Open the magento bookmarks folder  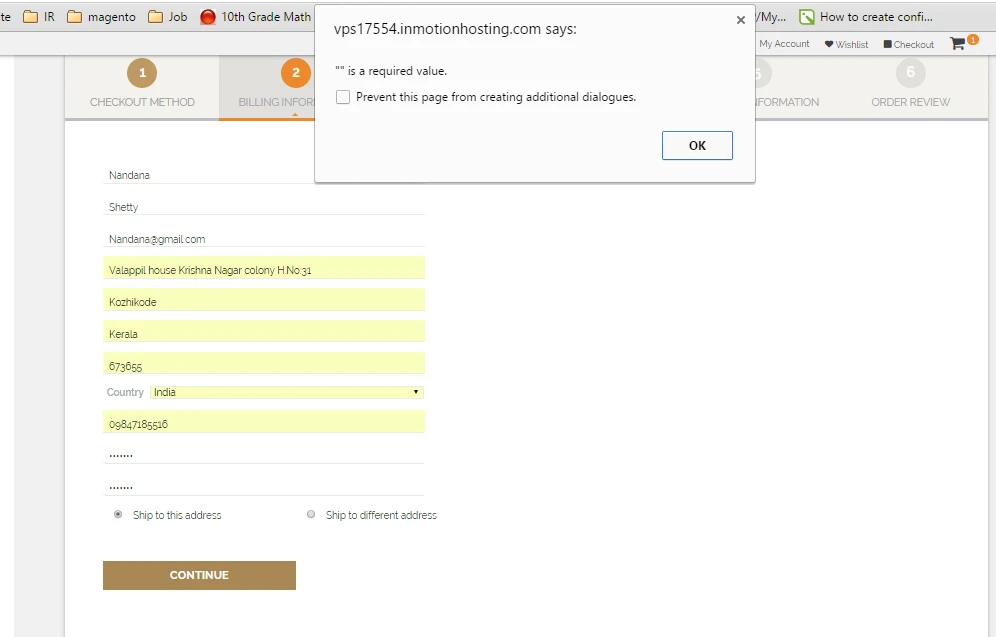click(x=101, y=17)
